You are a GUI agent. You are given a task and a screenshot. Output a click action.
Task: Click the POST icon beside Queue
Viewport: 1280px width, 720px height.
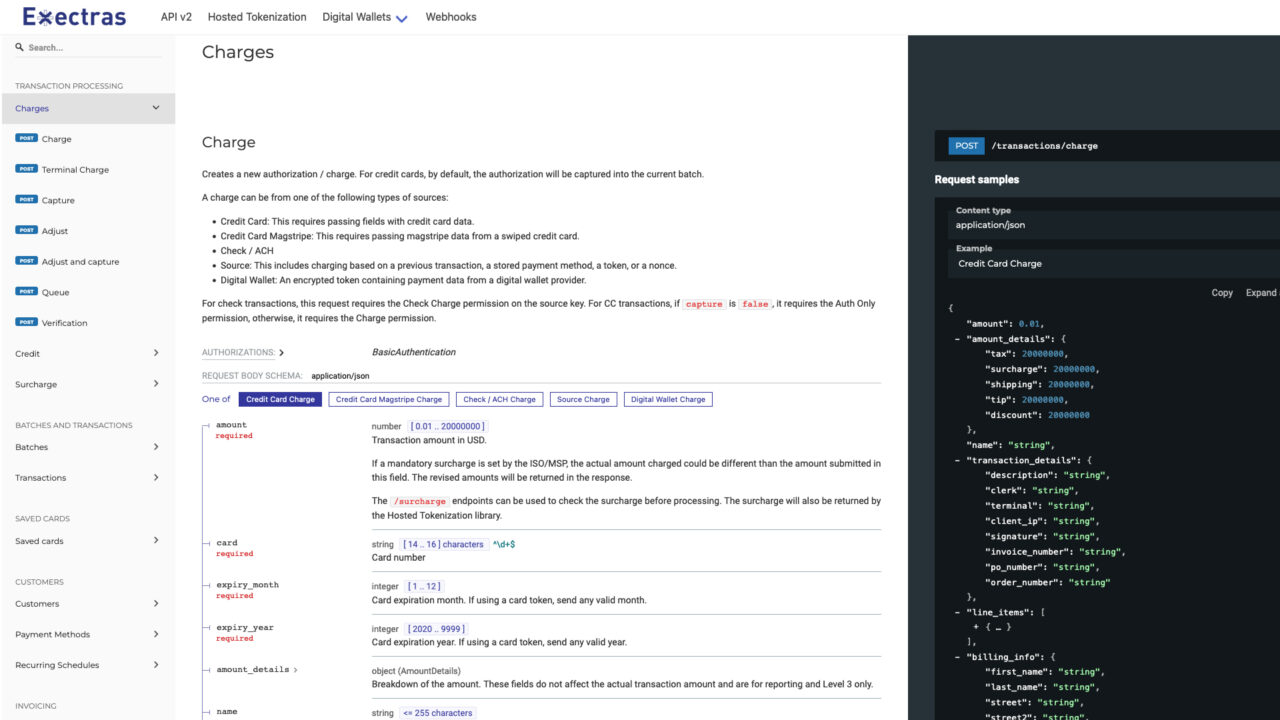pos(25,291)
